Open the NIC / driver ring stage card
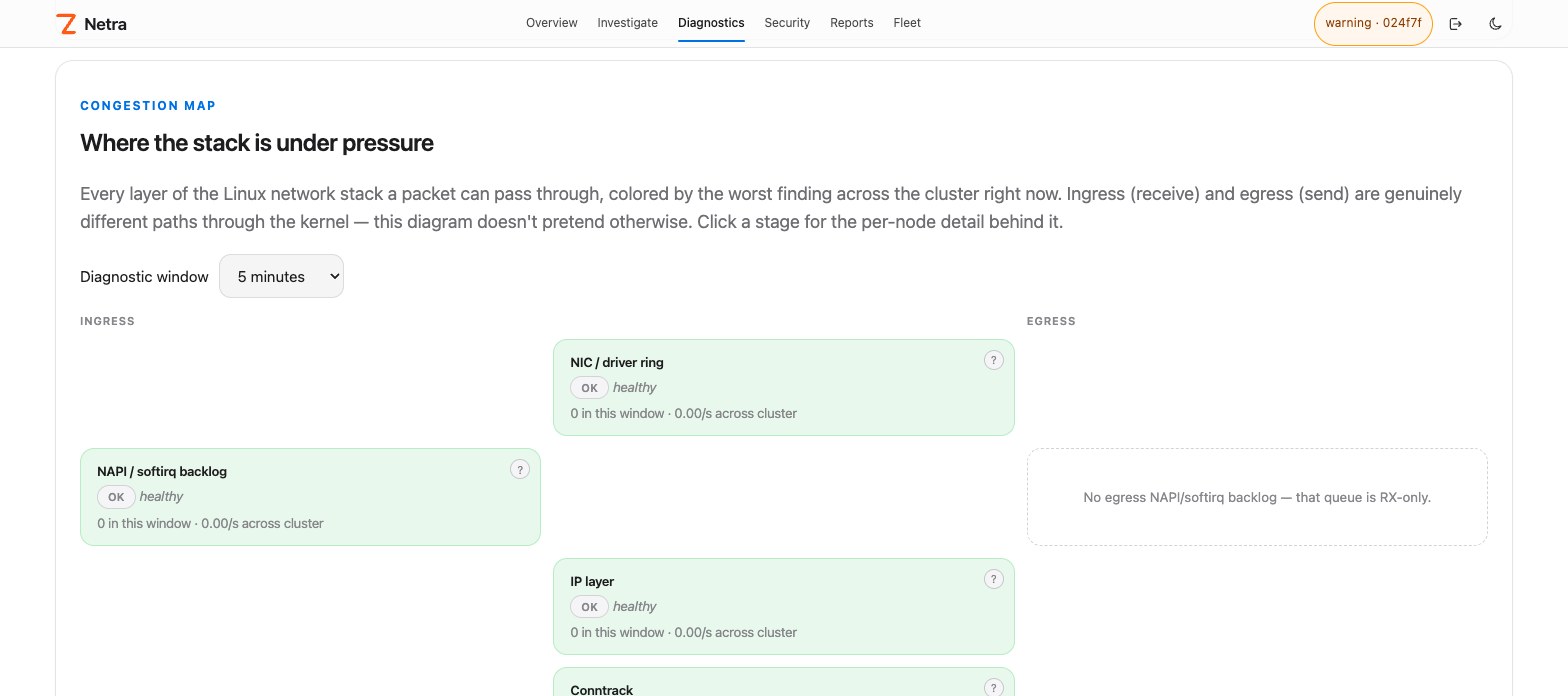1568x696 pixels. pos(784,387)
